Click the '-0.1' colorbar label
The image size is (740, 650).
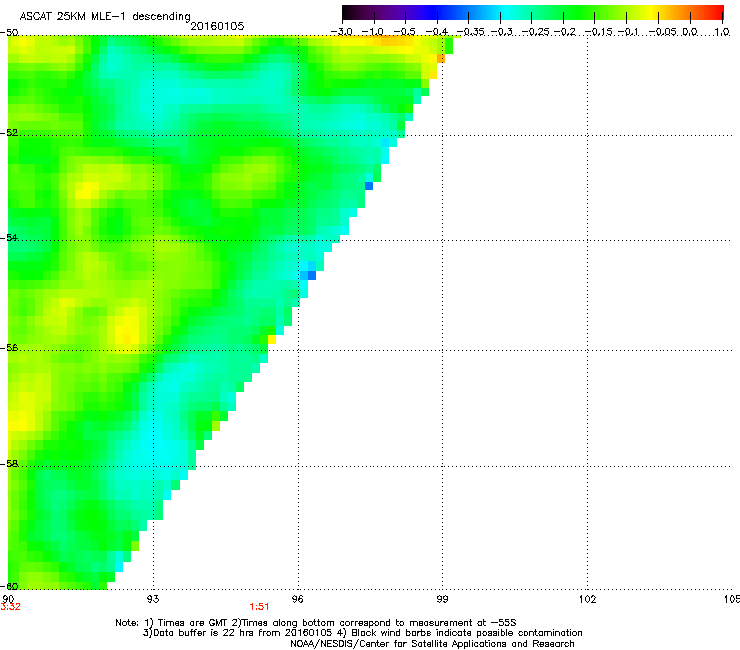pyautogui.click(x=628, y=32)
